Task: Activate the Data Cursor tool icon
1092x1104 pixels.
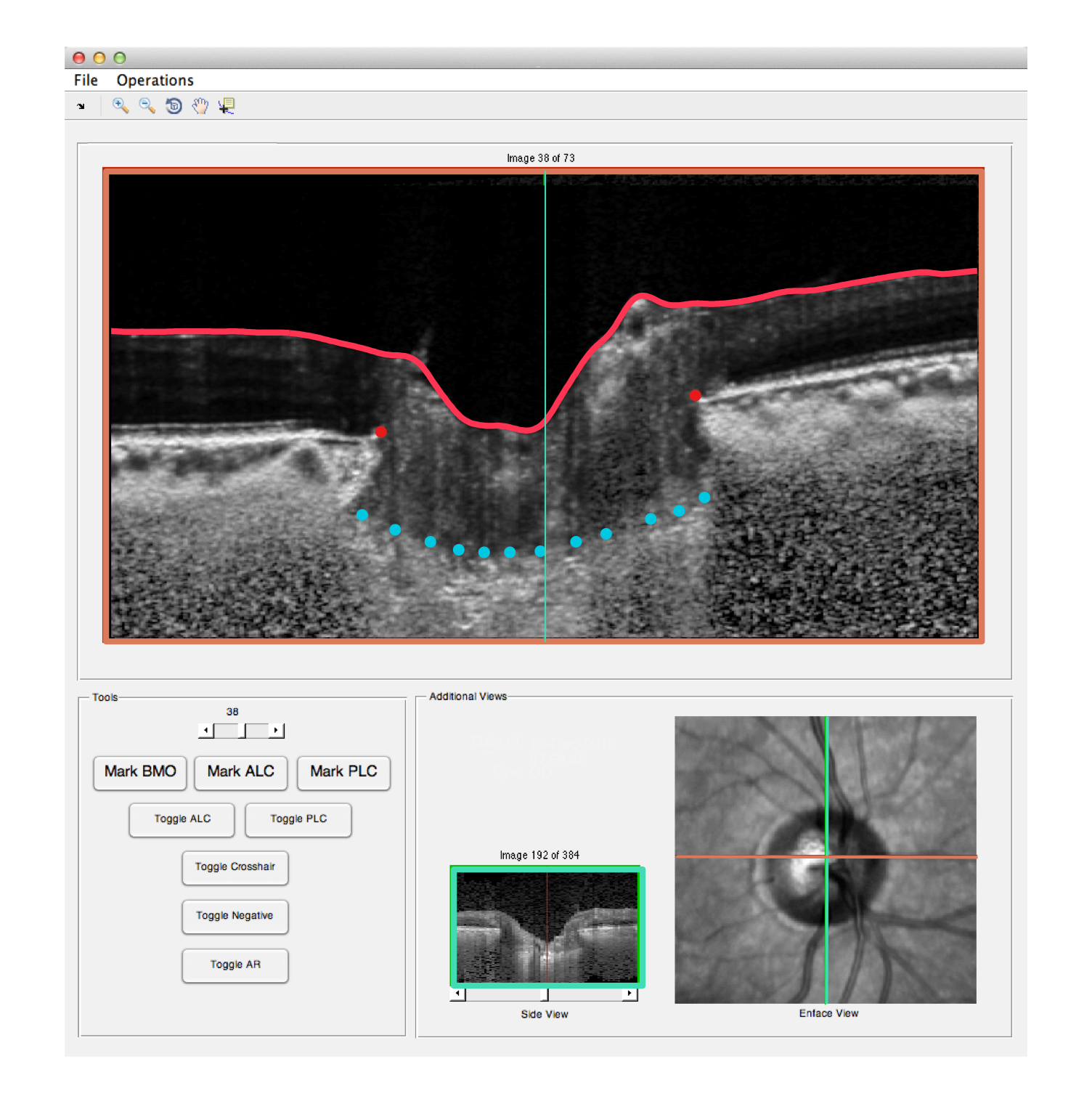Action: (x=227, y=106)
